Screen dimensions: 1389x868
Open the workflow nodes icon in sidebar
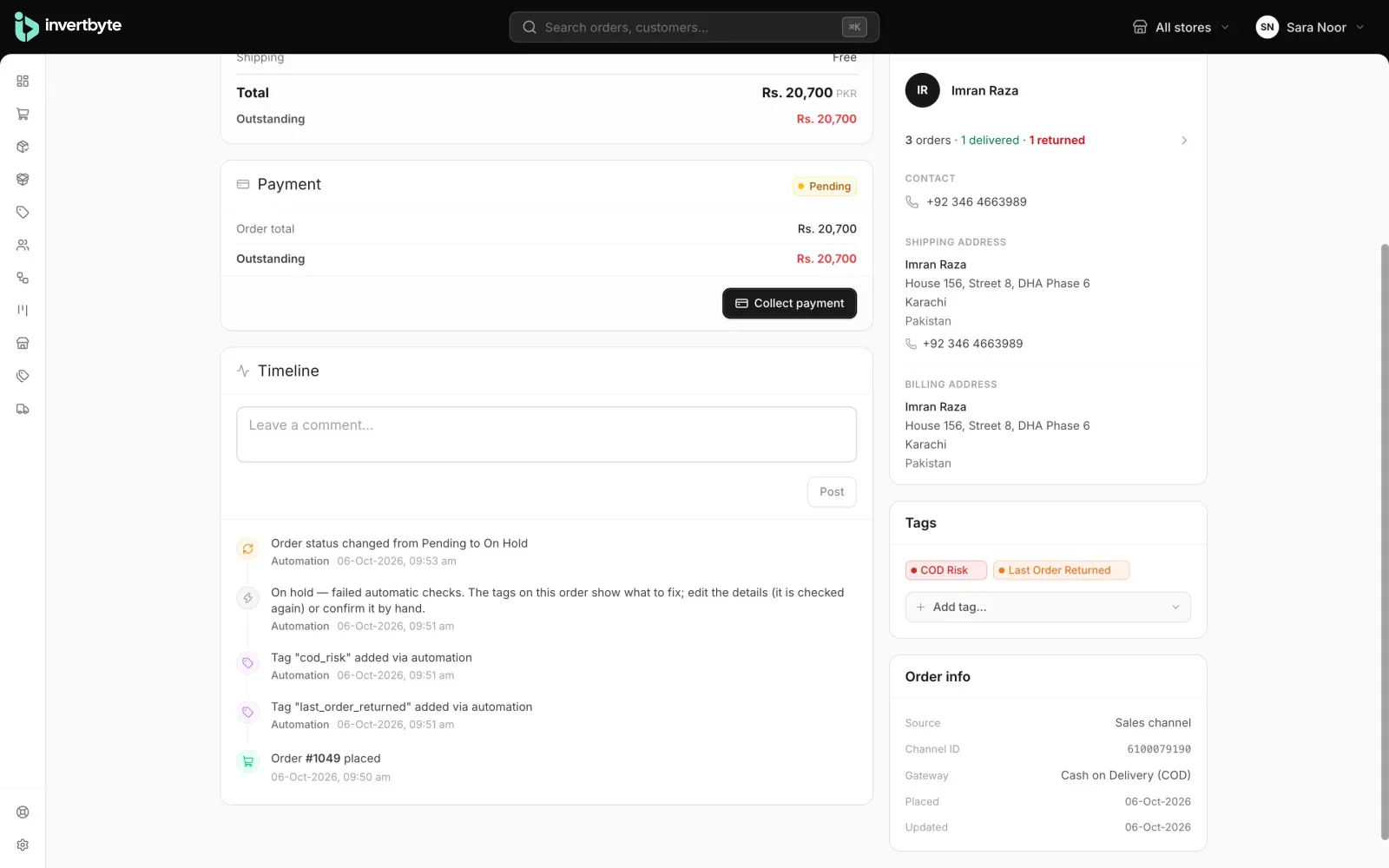(x=23, y=278)
